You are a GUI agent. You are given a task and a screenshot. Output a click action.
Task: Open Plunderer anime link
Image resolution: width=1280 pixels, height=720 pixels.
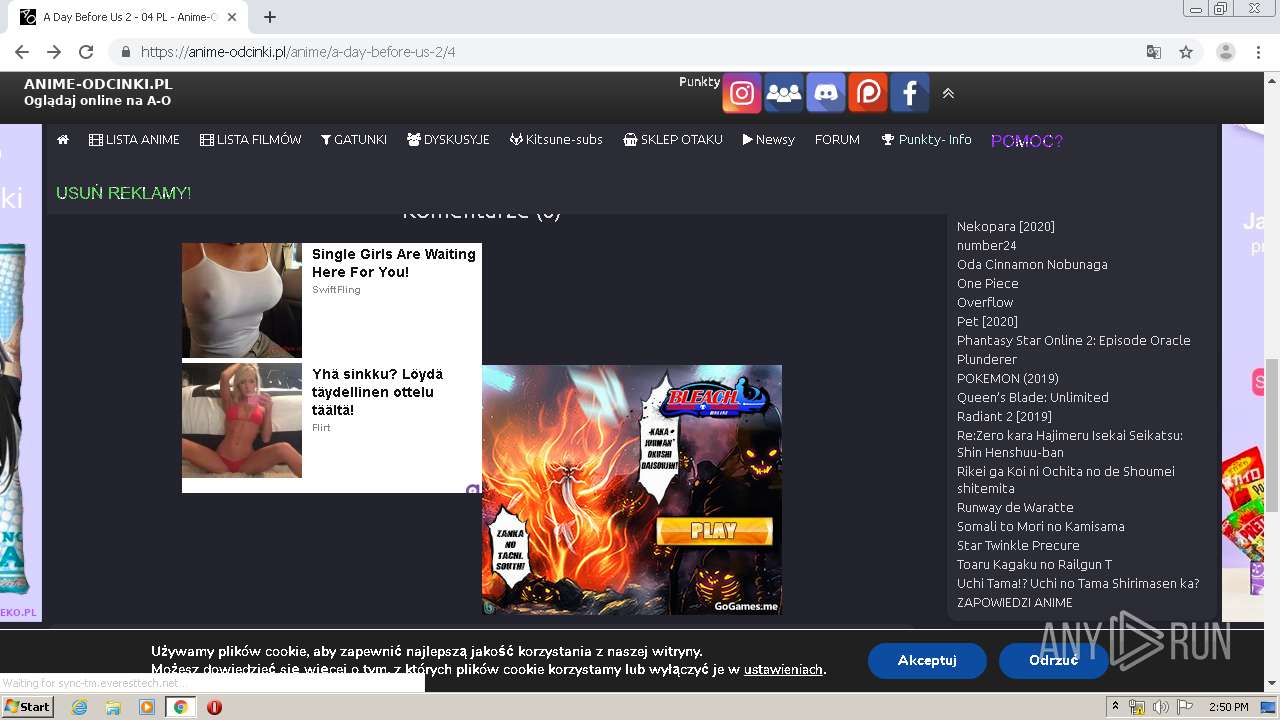point(987,360)
